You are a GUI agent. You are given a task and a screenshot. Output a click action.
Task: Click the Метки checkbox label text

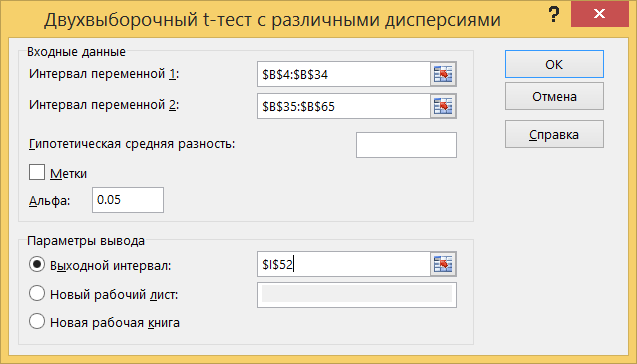68,173
